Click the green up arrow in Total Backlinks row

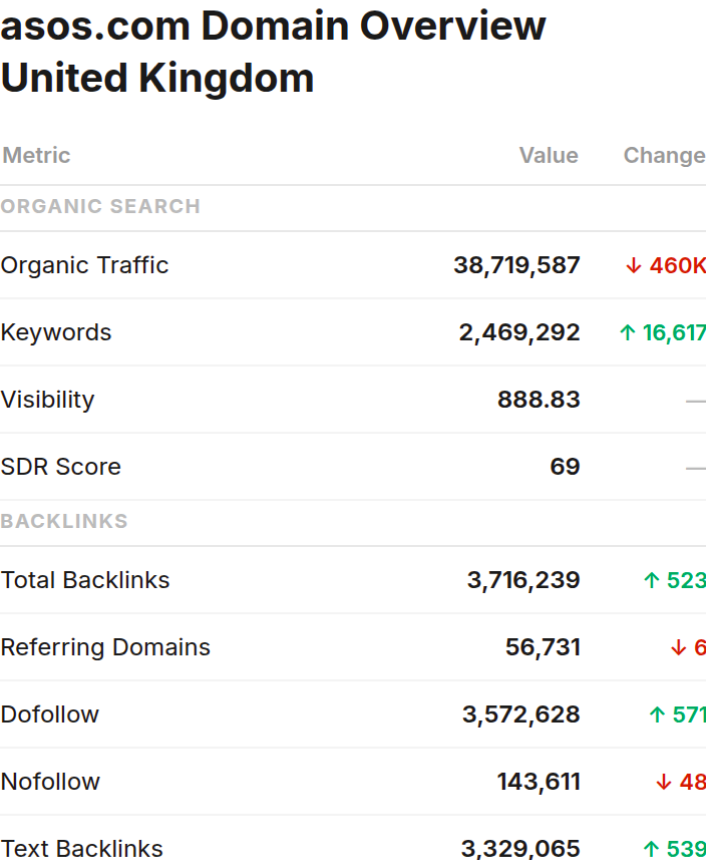tap(652, 581)
